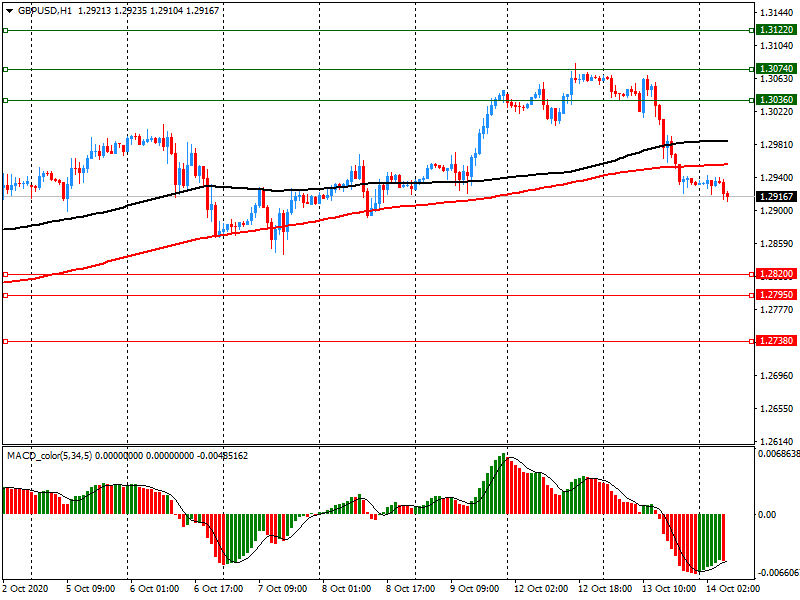The height and width of the screenshot is (600, 800).
Task: Grab left handle of 1.30360 horizontal line
Action: point(6,101)
